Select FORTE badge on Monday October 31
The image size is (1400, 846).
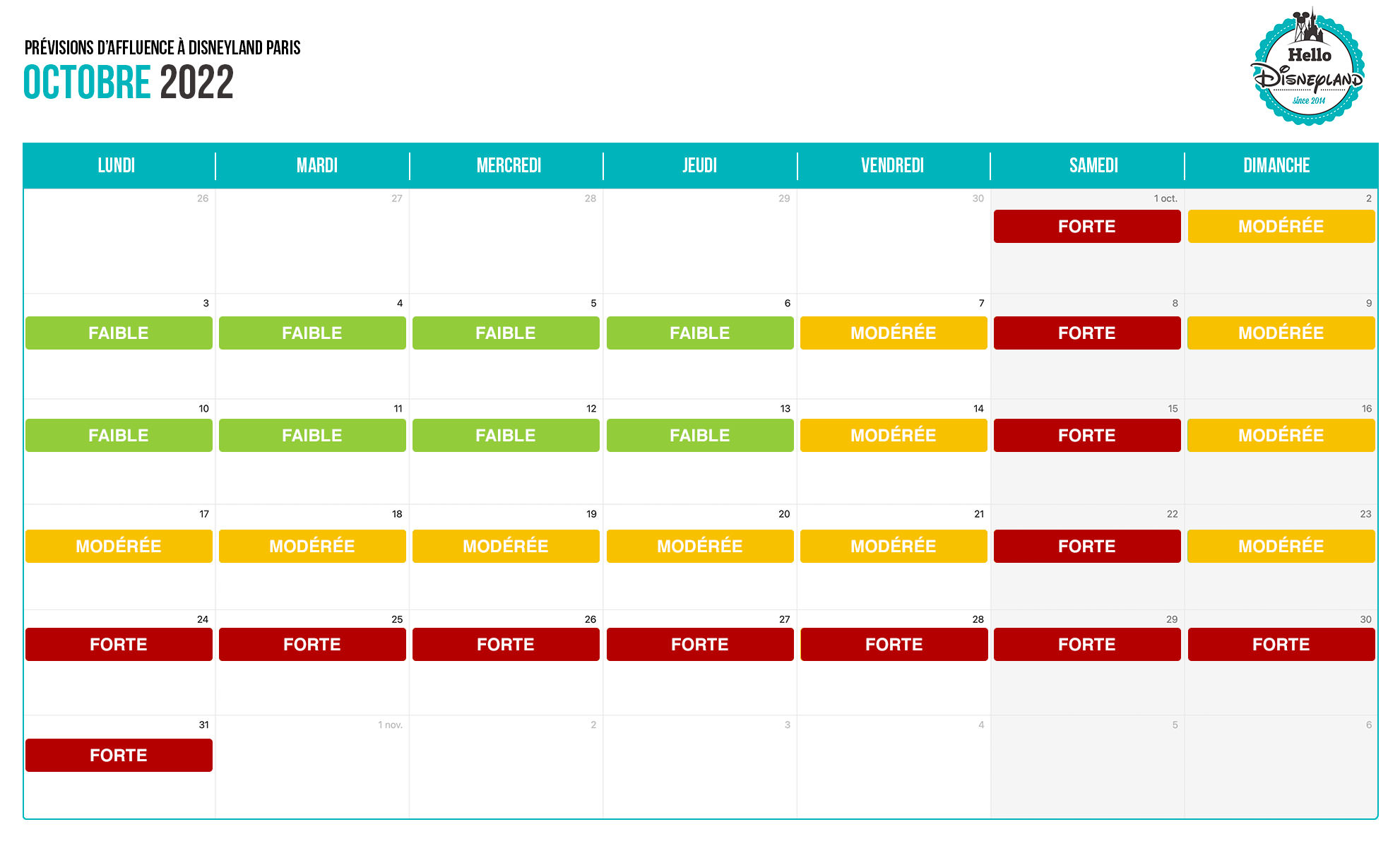pos(119,756)
